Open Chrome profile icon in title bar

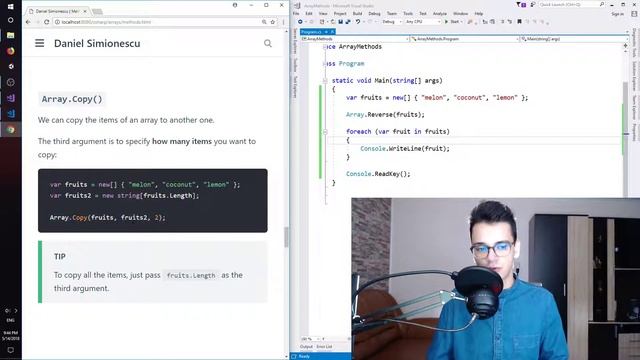pyautogui.click(x=235, y=5)
